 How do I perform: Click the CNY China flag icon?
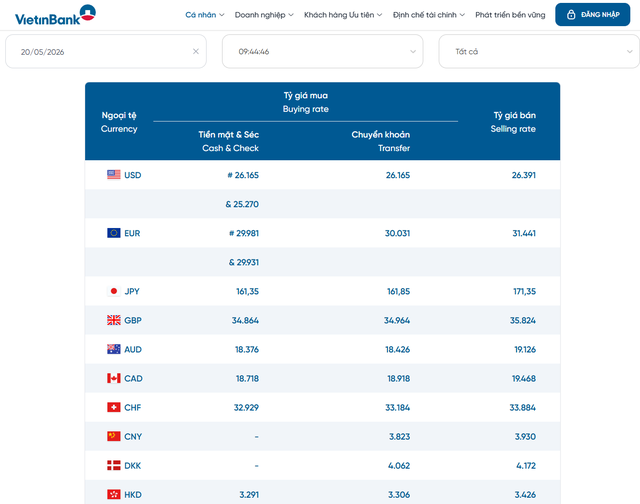[113, 436]
